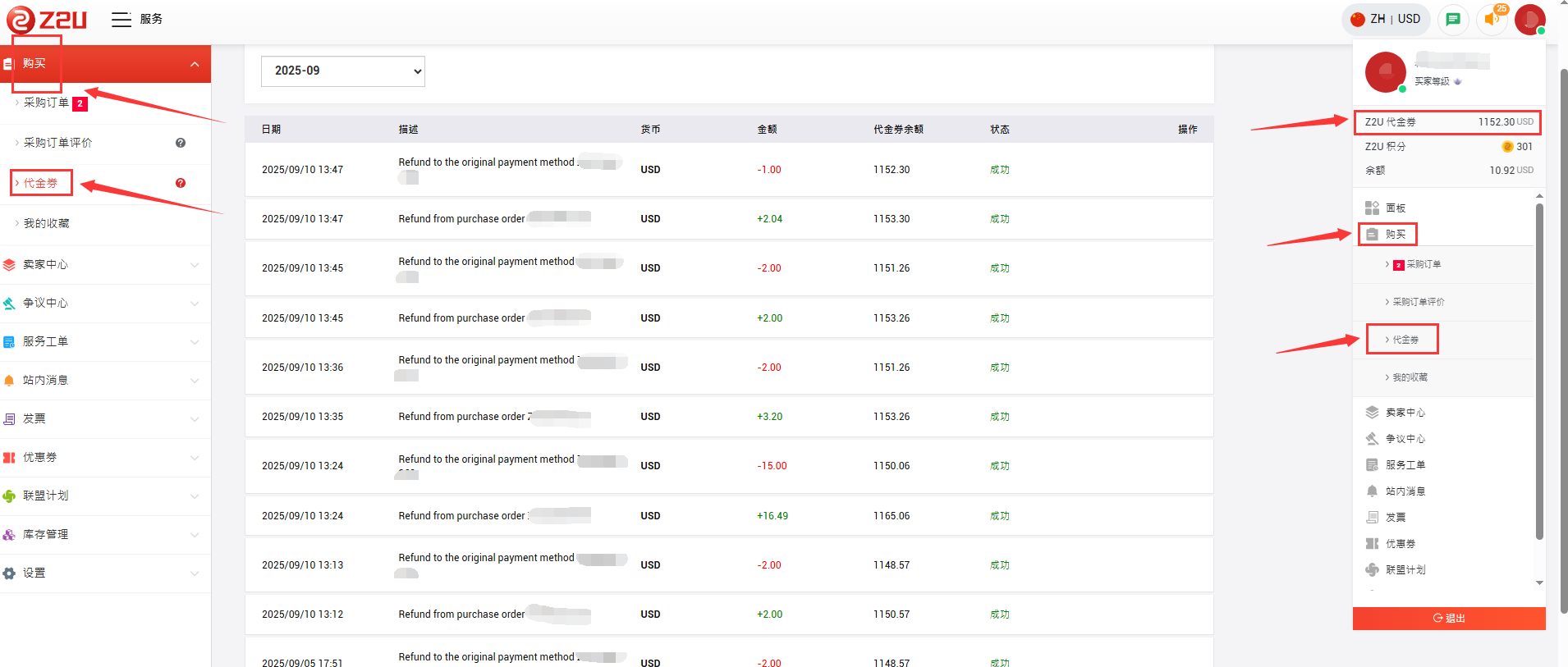The width and height of the screenshot is (1568, 667).
Task: Click the help icon next to 代金券
Action: coord(181,183)
